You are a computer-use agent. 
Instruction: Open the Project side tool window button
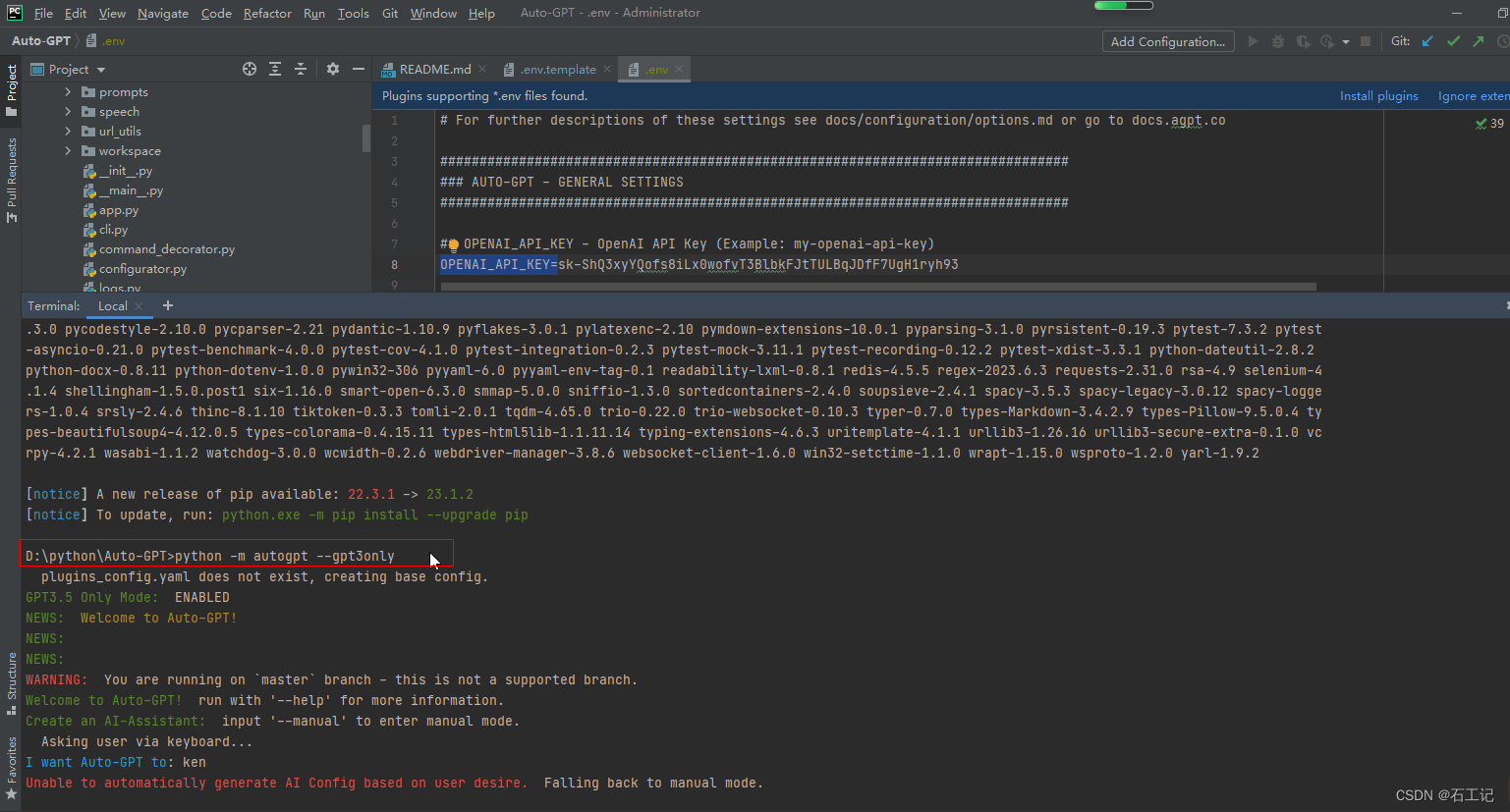[11, 89]
